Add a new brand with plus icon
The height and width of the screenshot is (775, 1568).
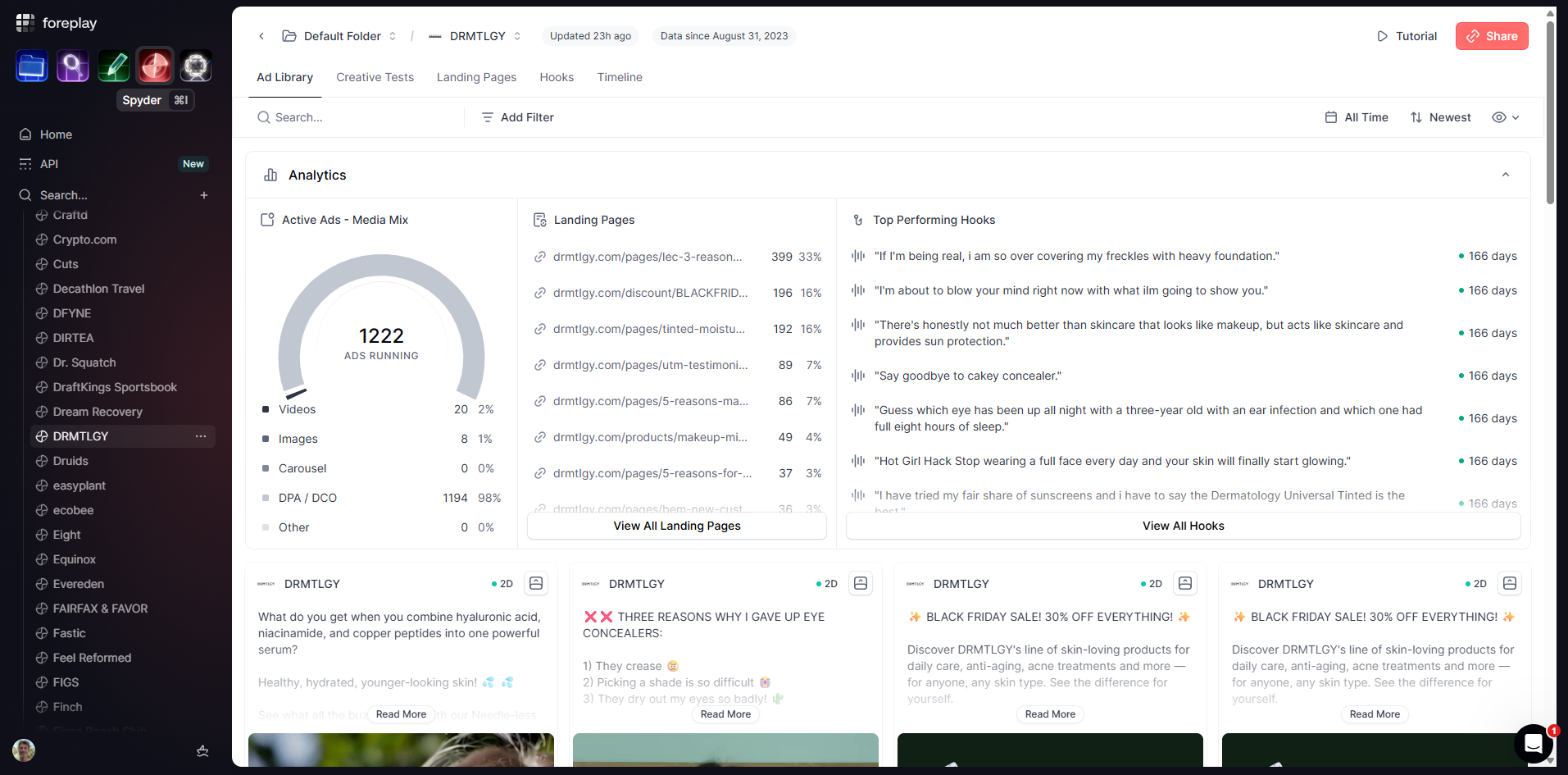click(x=204, y=195)
